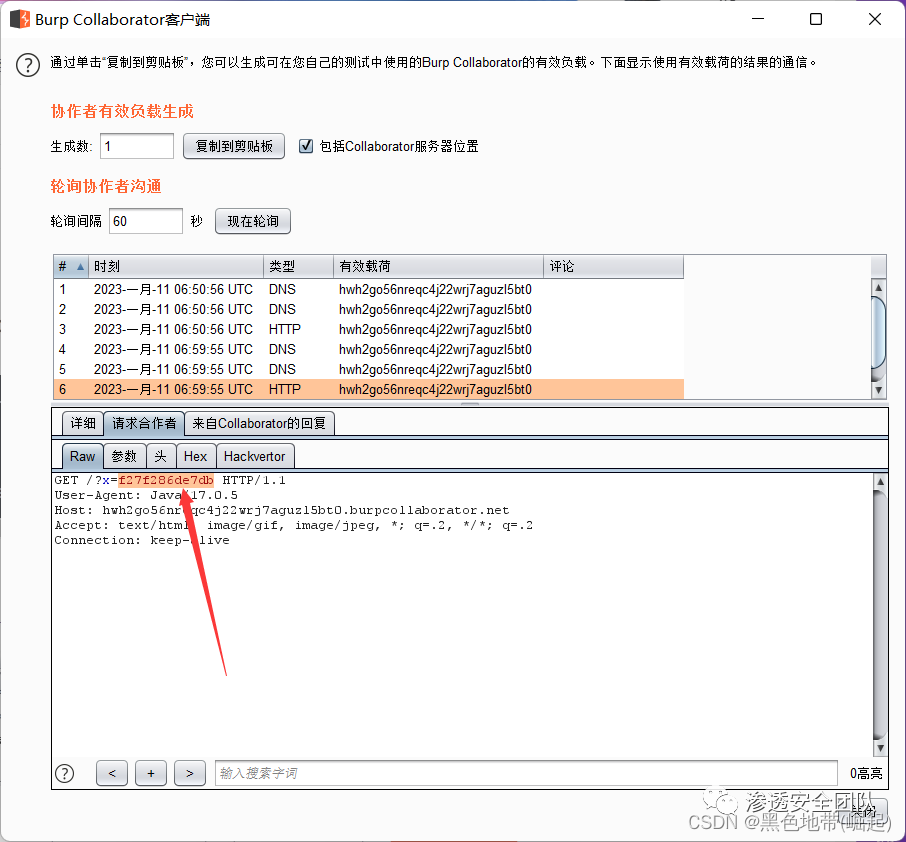Select interaction row 5 DNS entry

369,369
